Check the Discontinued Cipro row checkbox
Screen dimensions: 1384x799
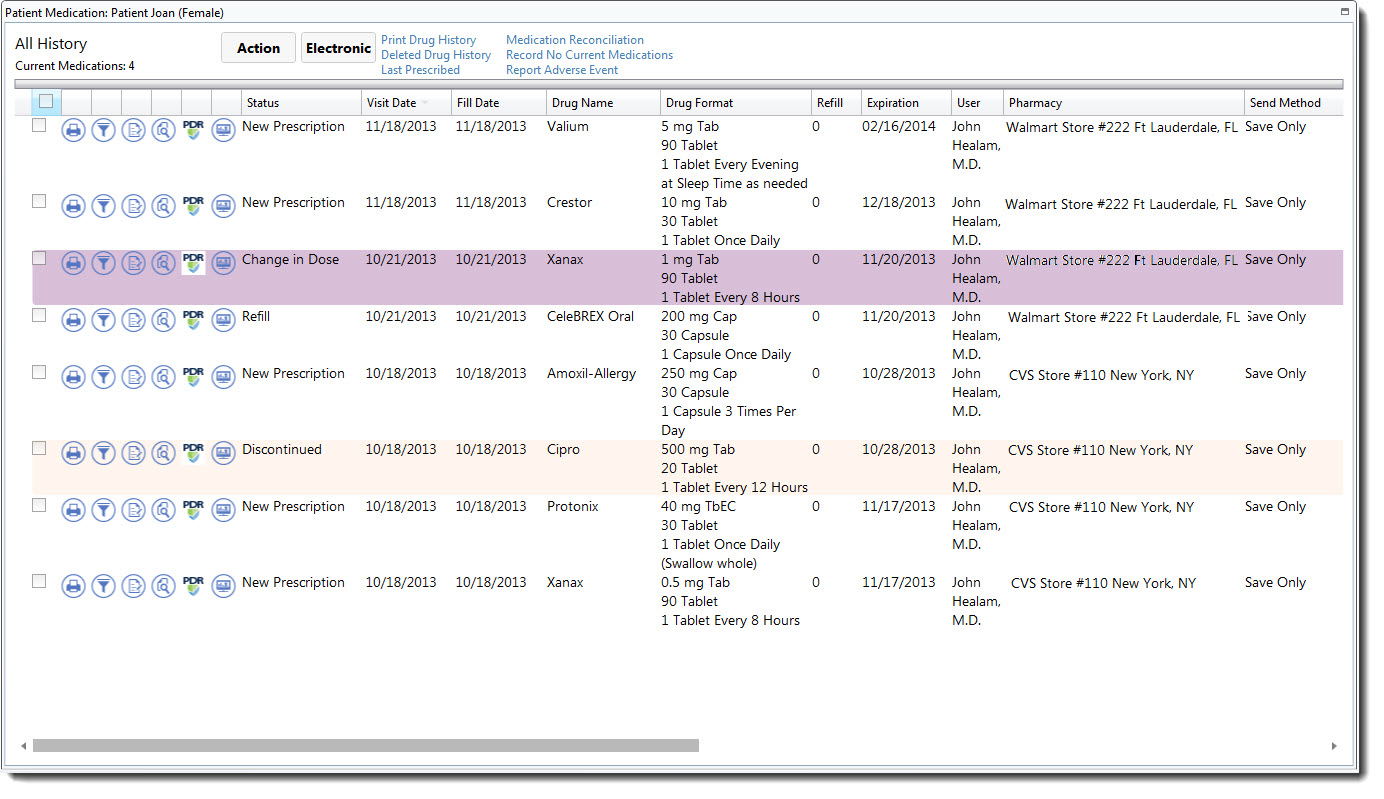pyautogui.click(x=39, y=448)
